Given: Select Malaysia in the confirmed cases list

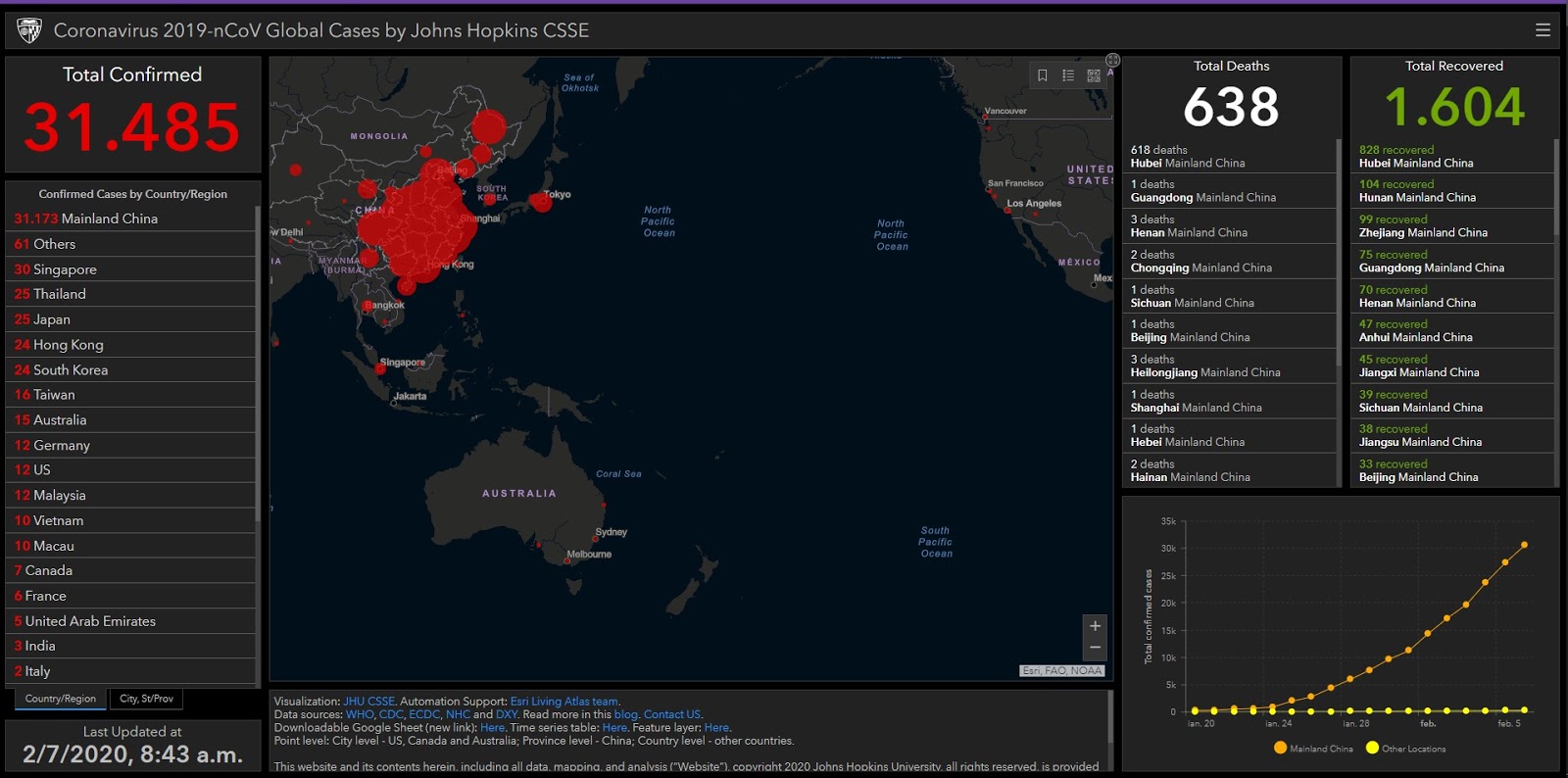Looking at the screenshot, I should [130, 496].
